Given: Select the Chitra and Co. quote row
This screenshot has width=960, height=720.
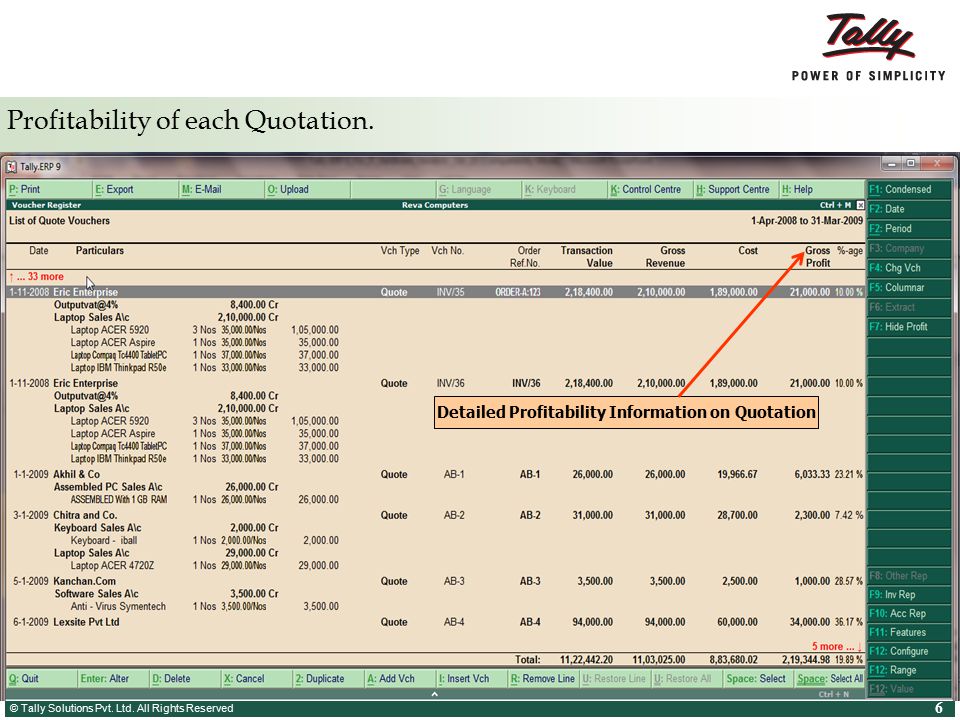Looking at the screenshot, I should pyautogui.click(x=435, y=516).
